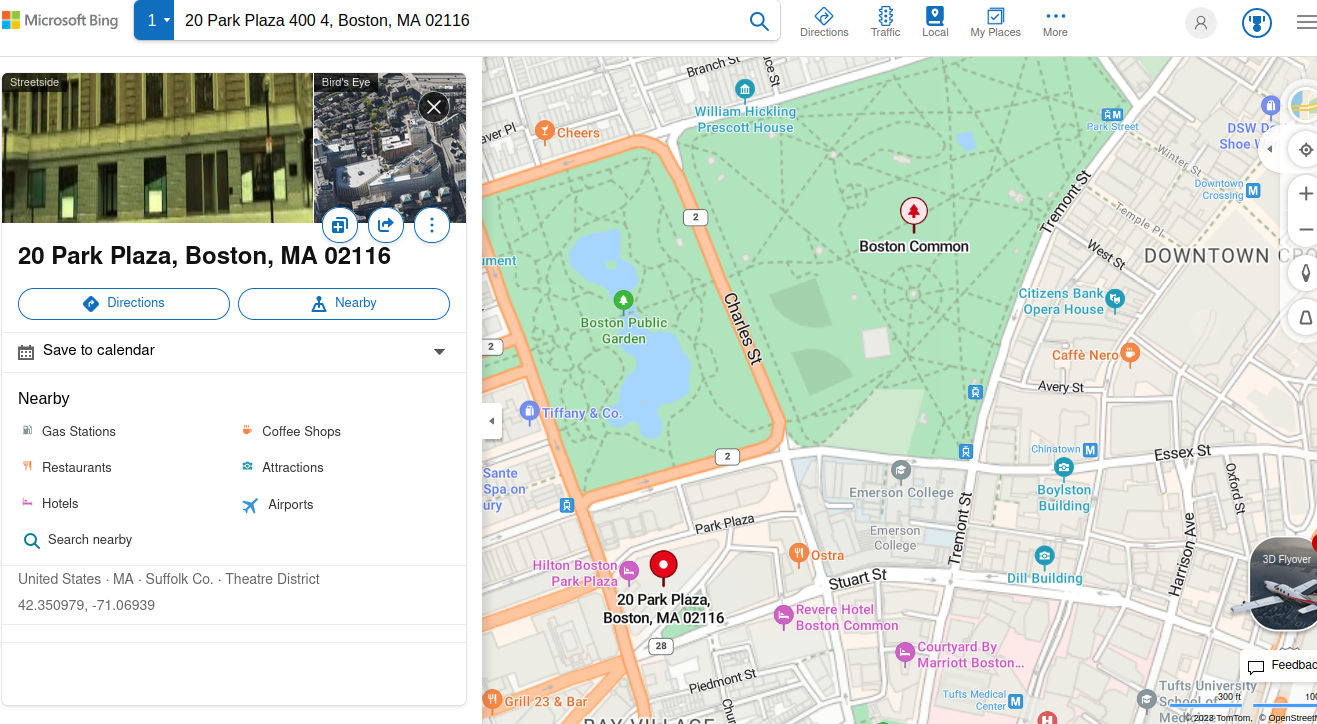
Task: Toggle the Traffic layer
Action: pyautogui.click(x=885, y=22)
